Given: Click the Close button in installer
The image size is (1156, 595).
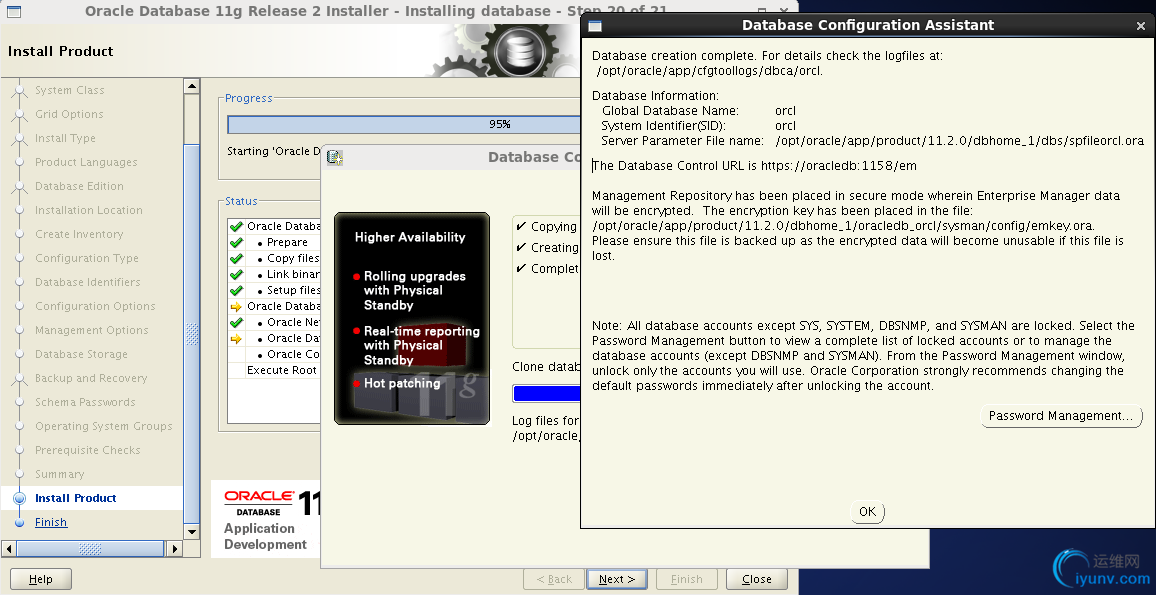Looking at the screenshot, I should (756, 580).
